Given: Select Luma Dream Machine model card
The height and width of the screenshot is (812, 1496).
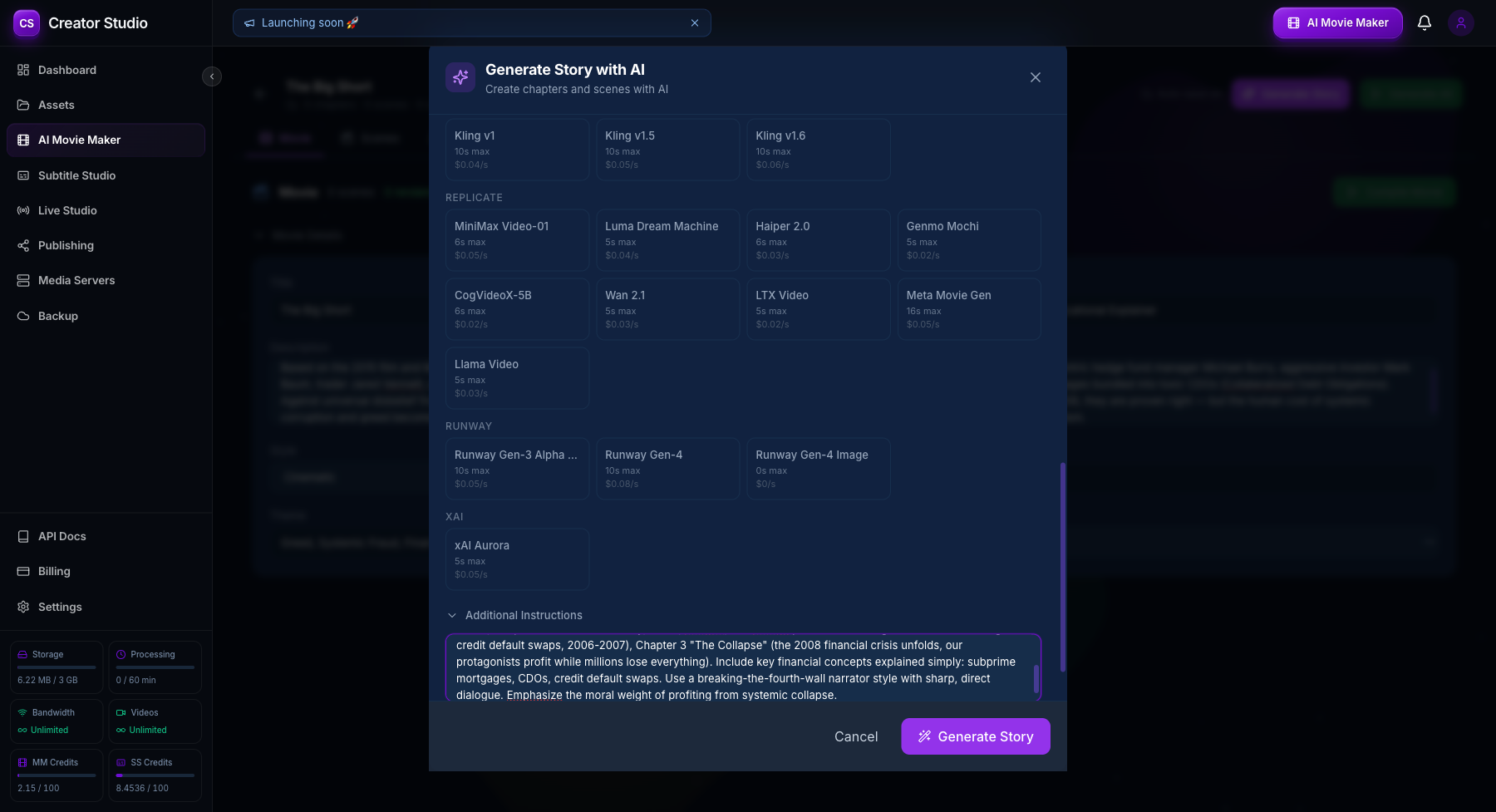Looking at the screenshot, I should [x=668, y=240].
